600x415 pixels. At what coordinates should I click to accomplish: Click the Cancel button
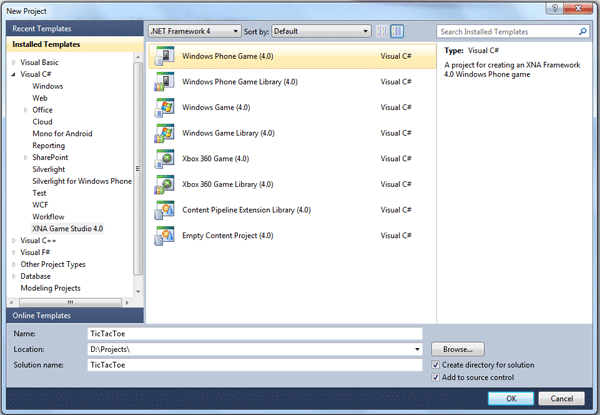(561, 398)
